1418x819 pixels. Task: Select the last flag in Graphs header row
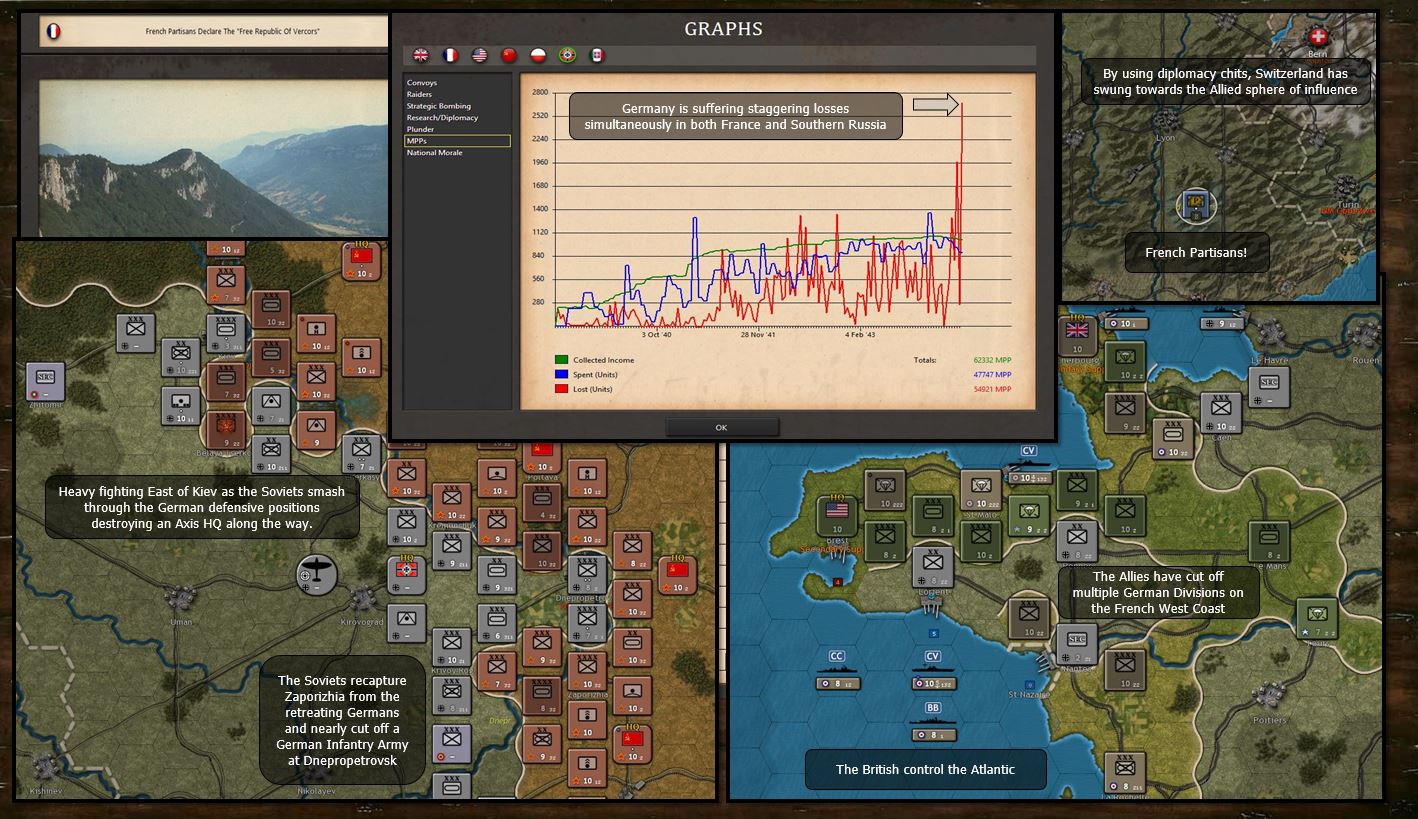tap(597, 56)
